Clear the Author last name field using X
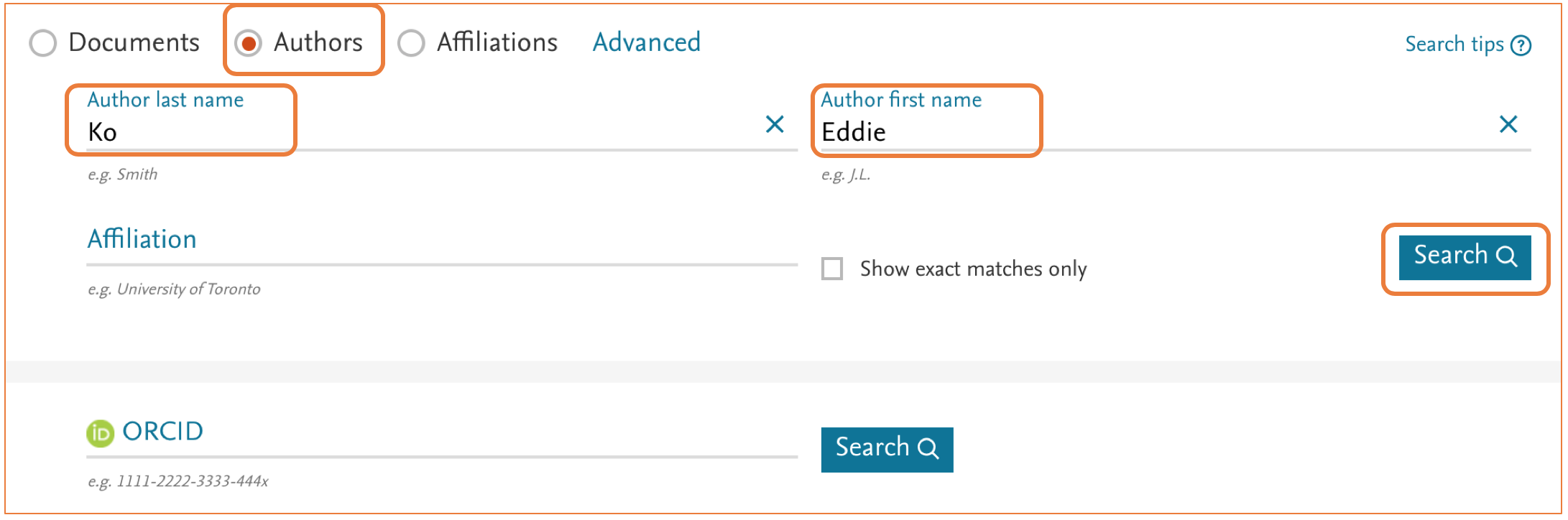 point(775,124)
